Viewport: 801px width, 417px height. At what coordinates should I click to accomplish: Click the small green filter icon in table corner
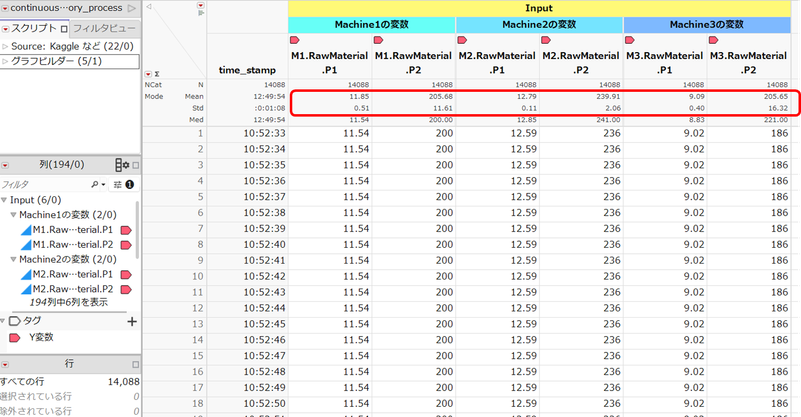201,13
